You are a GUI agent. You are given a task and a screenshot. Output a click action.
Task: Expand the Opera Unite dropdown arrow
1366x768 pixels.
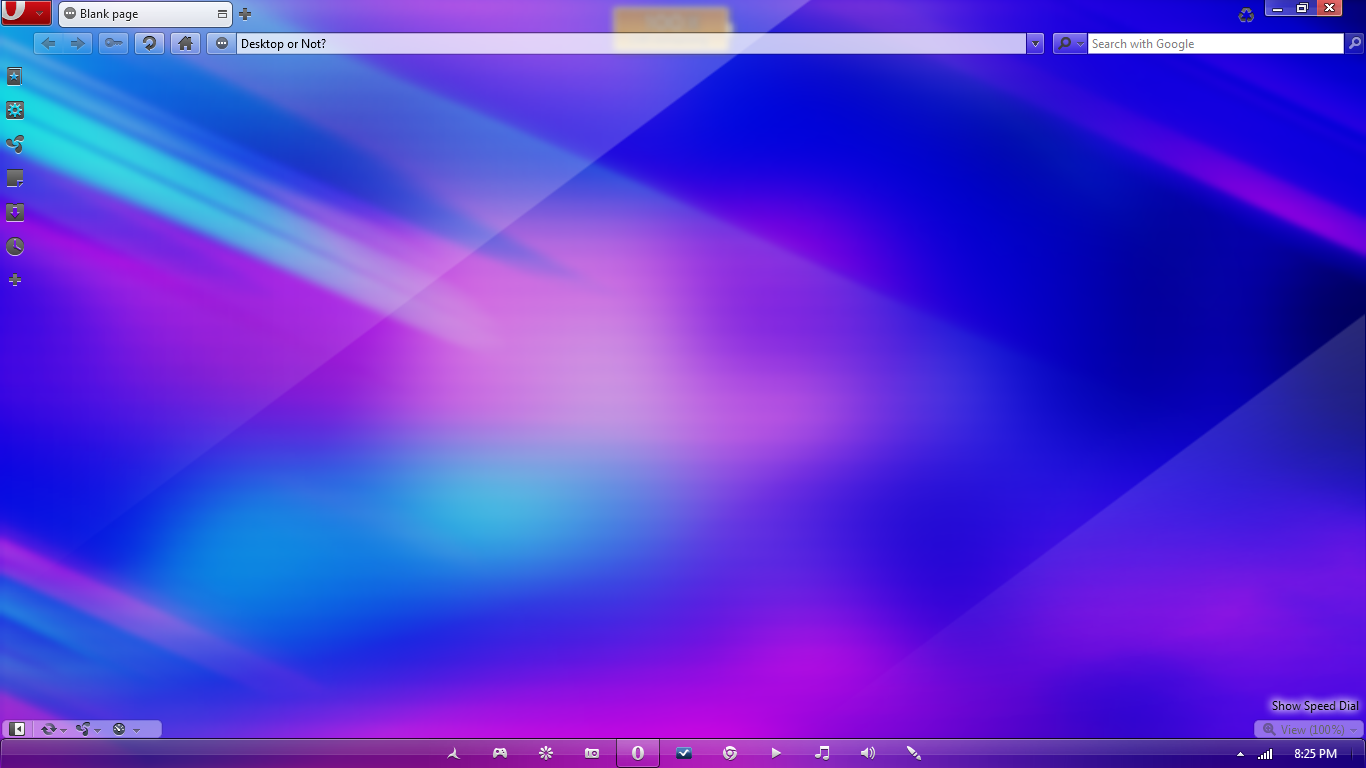tap(97, 729)
